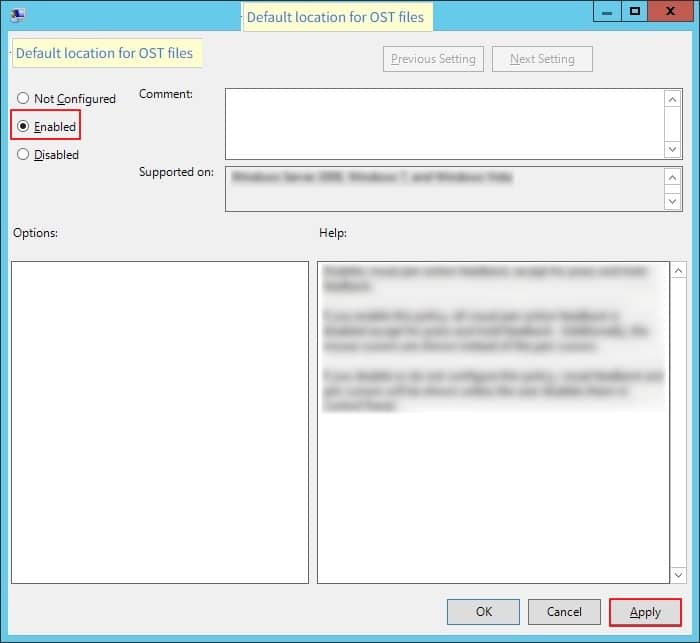Click the Comment: label

[166, 94]
